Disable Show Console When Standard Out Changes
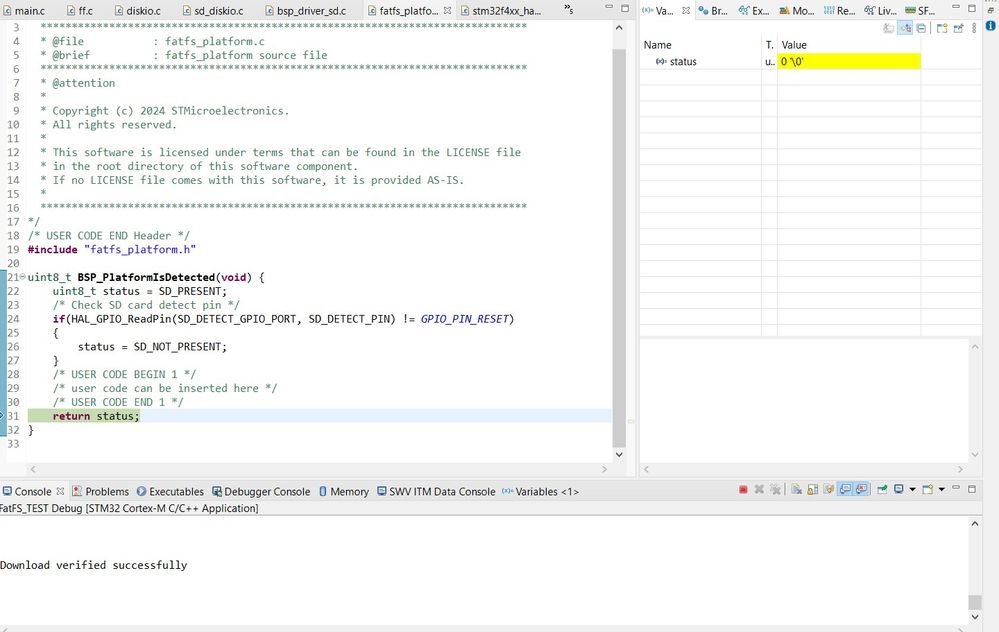 [845, 489]
